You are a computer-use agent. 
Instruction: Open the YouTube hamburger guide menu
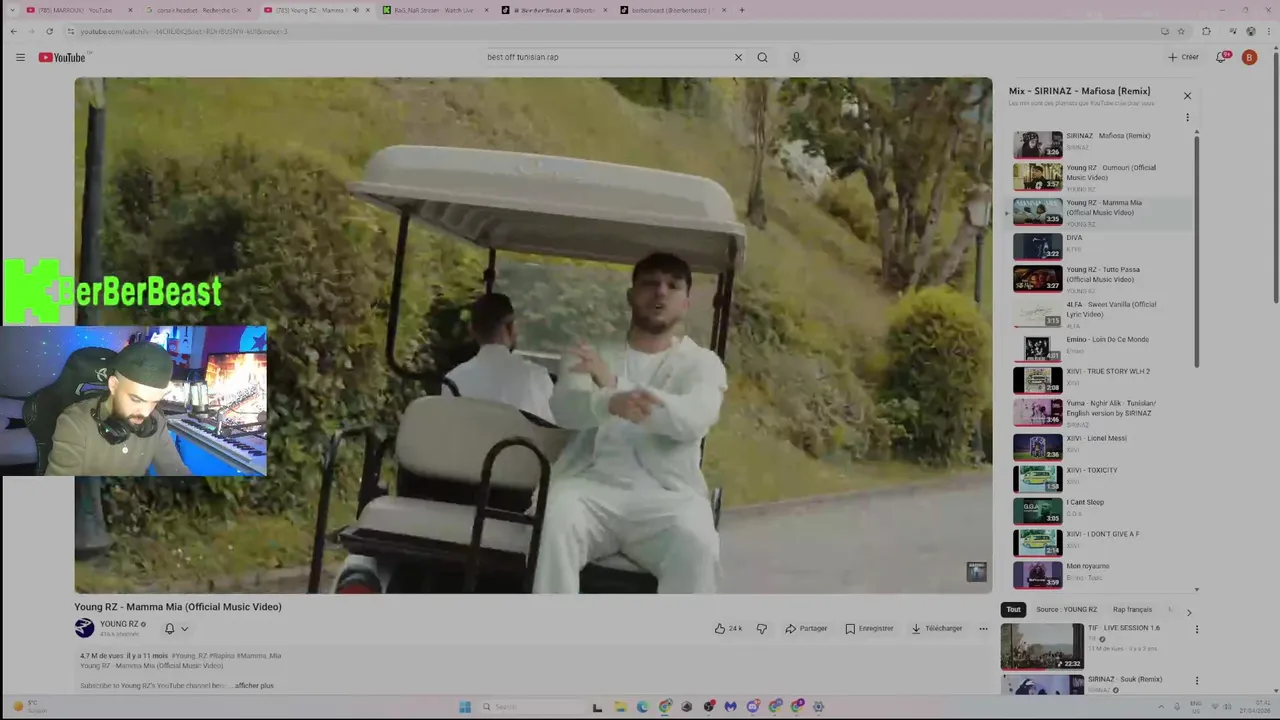20,57
